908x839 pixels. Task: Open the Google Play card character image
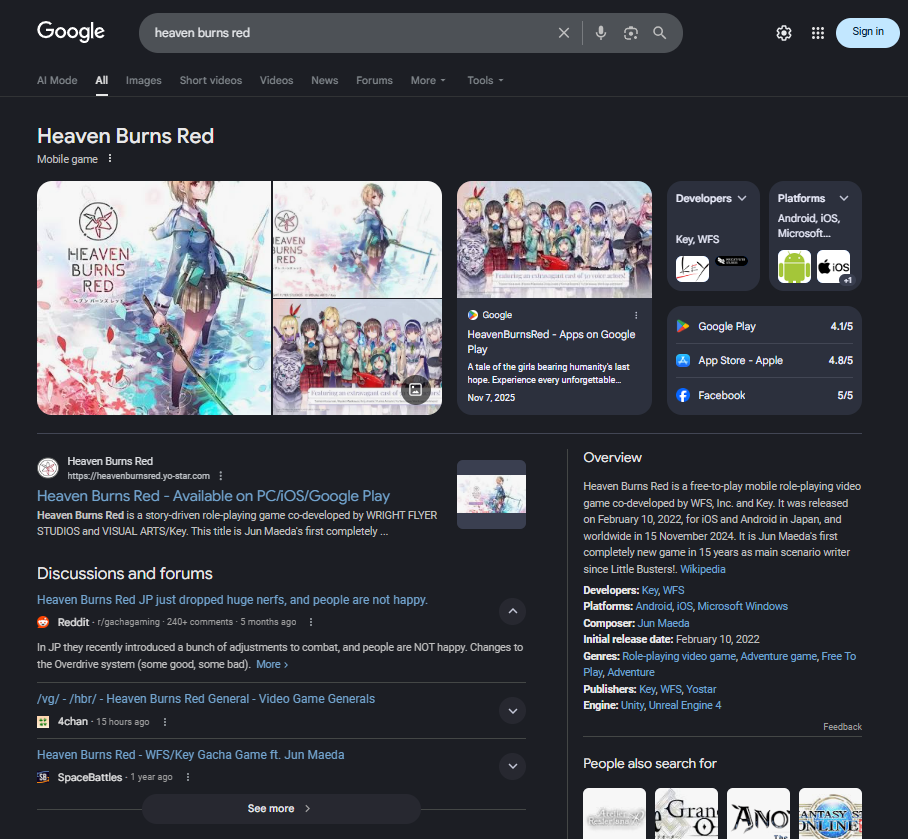(x=554, y=240)
